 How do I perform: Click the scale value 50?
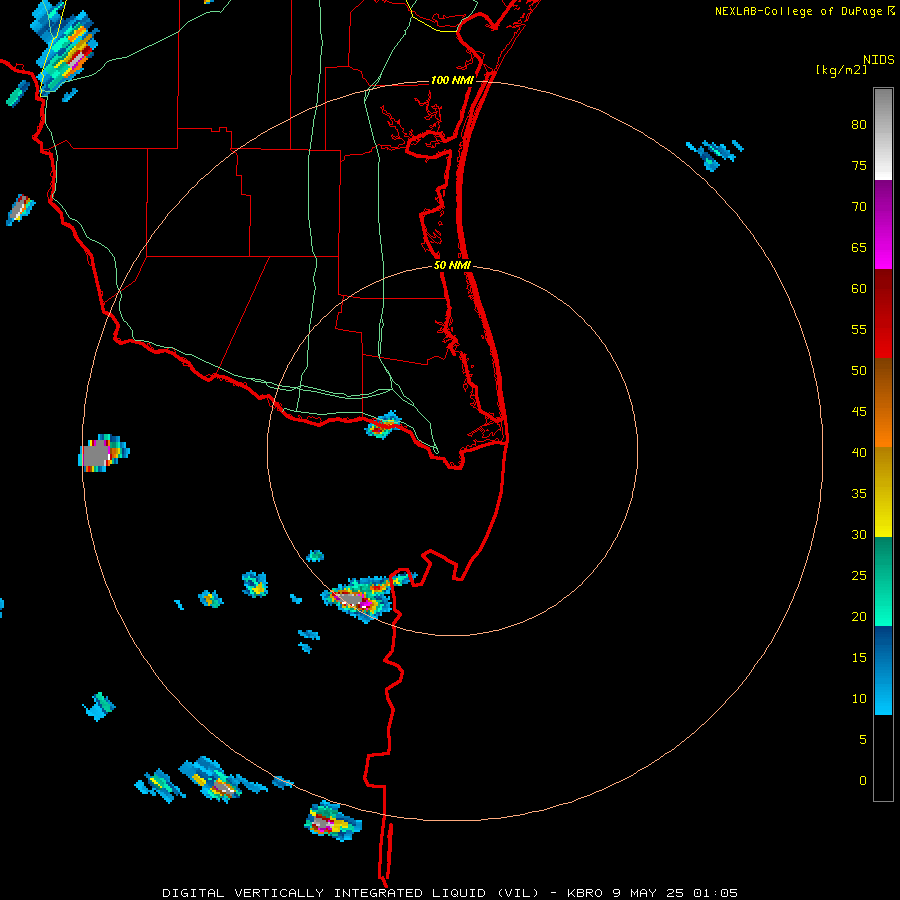859,371
